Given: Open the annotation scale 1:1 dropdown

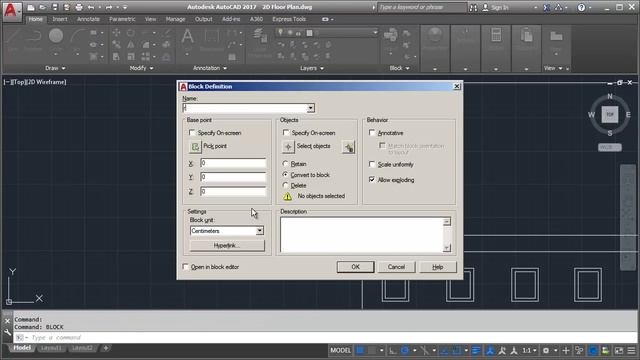Looking at the screenshot, I should click(x=529, y=350).
